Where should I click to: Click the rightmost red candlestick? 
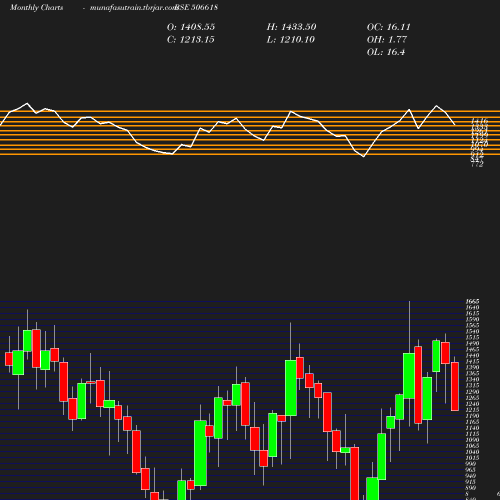point(455,387)
